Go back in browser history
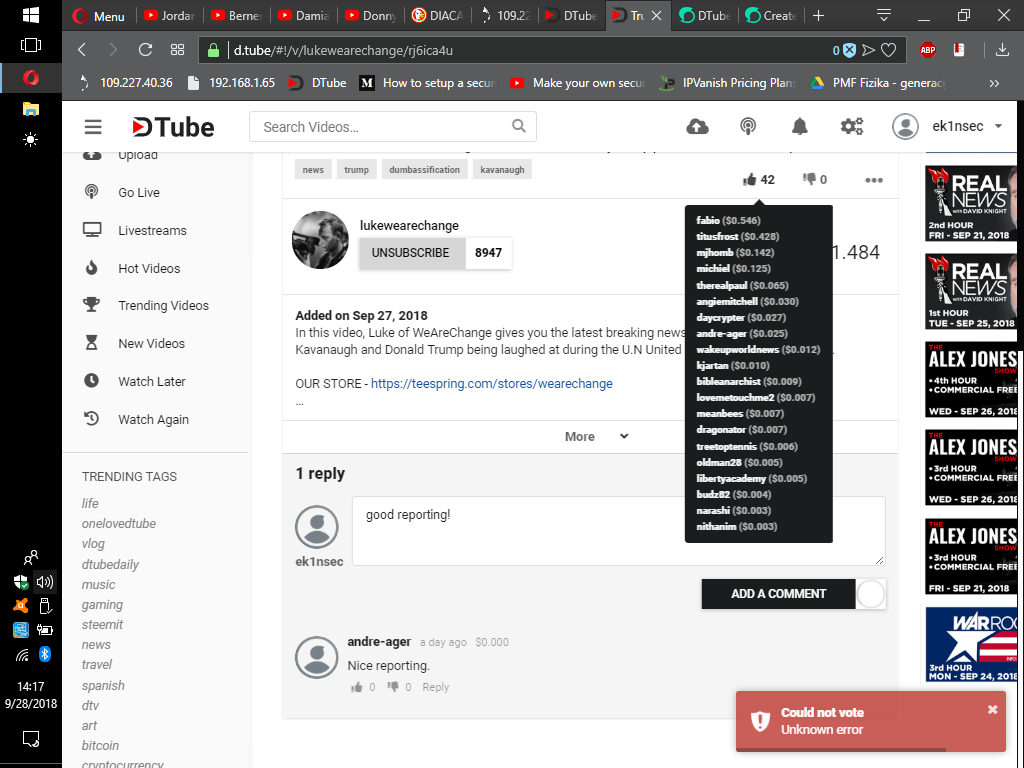The width and height of the screenshot is (1024, 768). coord(82,50)
